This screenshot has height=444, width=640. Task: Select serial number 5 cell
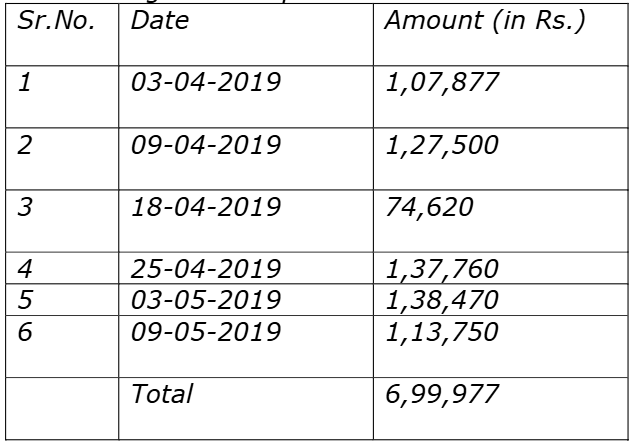tap(62, 300)
